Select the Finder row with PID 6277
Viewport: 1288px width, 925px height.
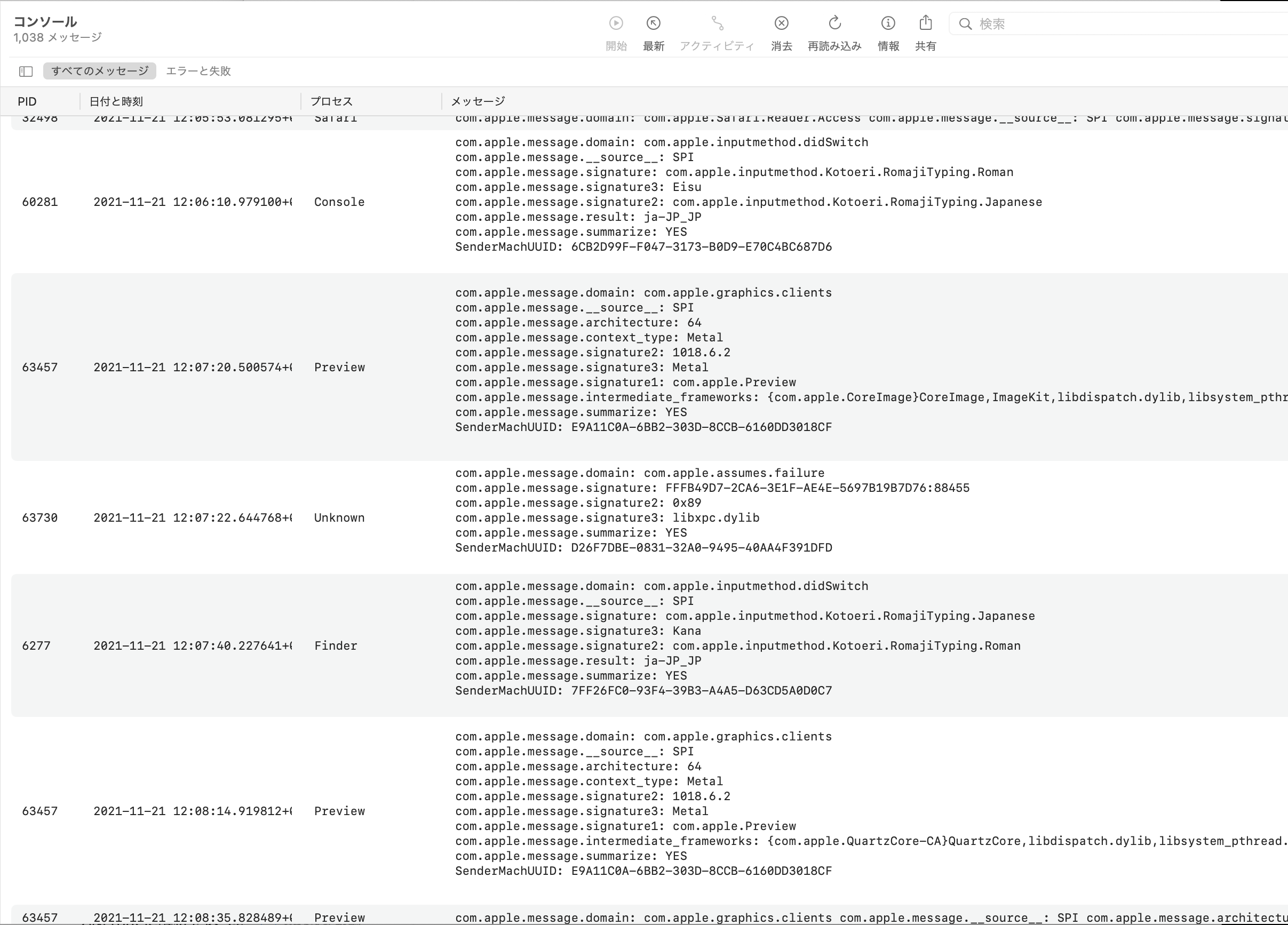[x=335, y=645]
